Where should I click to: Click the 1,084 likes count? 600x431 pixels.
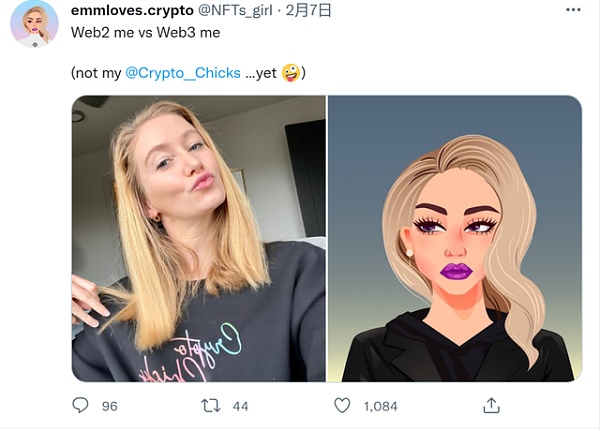381,406
